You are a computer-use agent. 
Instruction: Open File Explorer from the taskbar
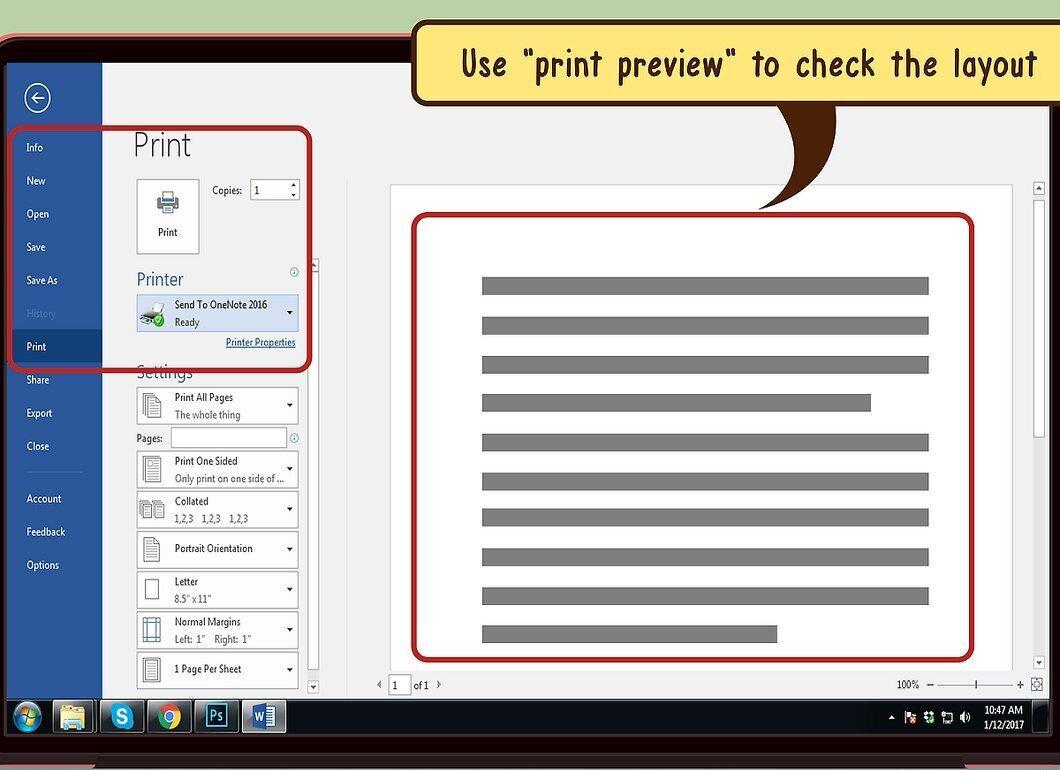pyautogui.click(x=73, y=717)
